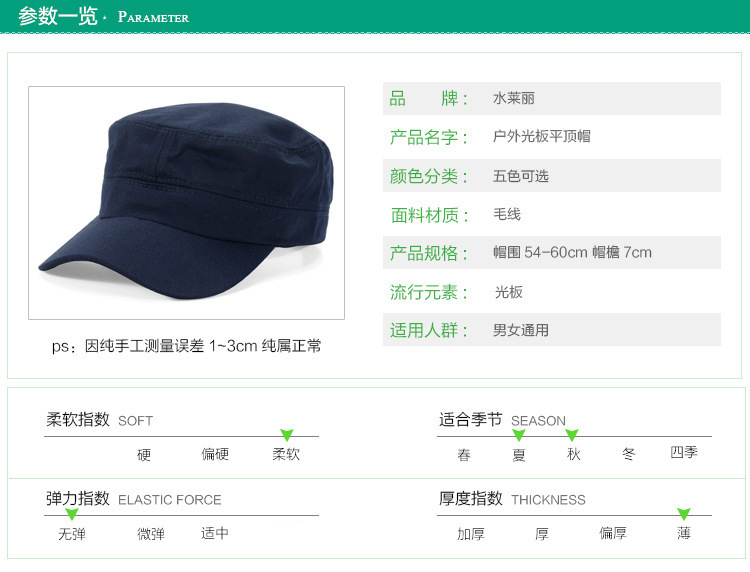Click the 夏 season option
The width and height of the screenshot is (750, 572).
point(518,454)
